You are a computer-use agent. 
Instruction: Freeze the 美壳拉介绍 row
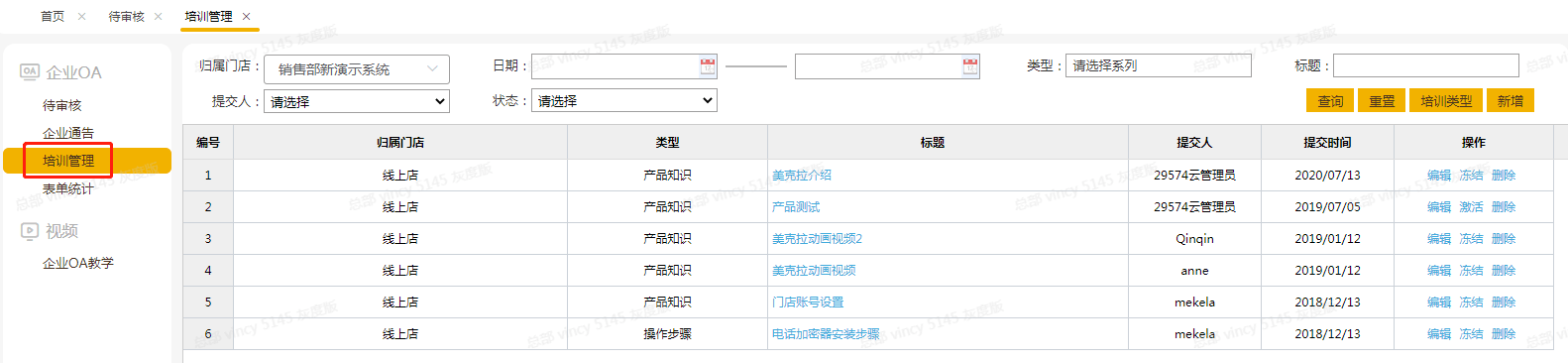1471,175
